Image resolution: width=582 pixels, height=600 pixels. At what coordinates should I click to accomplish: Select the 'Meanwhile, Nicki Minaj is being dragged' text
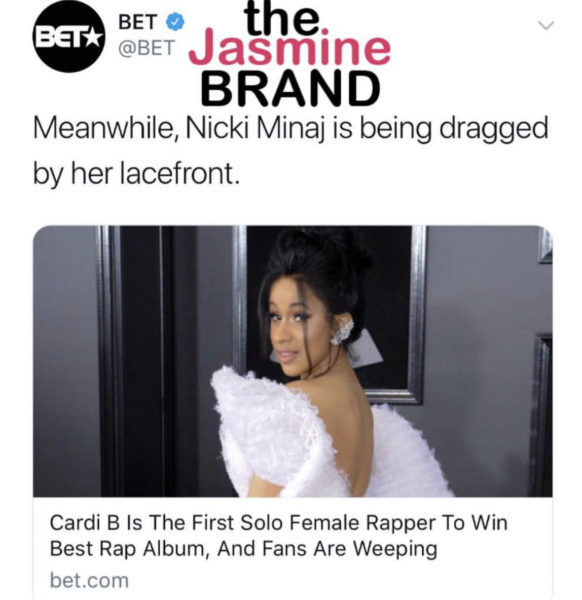coord(290,129)
